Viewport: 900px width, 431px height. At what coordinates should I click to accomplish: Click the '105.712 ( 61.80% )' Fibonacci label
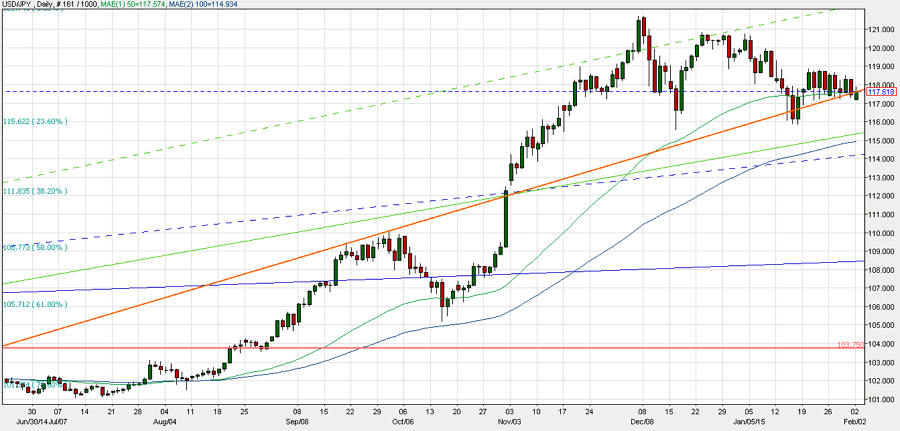(x=35, y=304)
